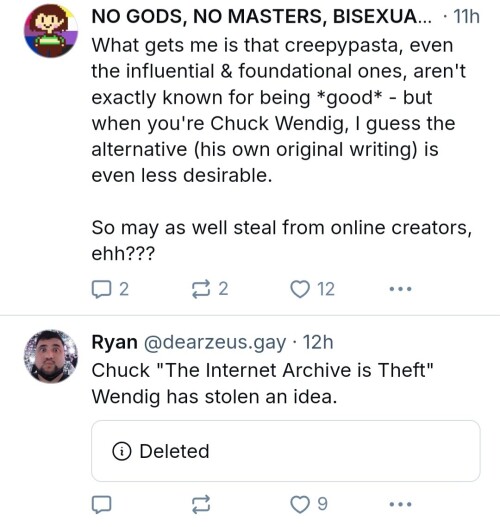This screenshot has height=527, width=500.
Task: Open the 11h timestamp link
Action: (x=466, y=16)
